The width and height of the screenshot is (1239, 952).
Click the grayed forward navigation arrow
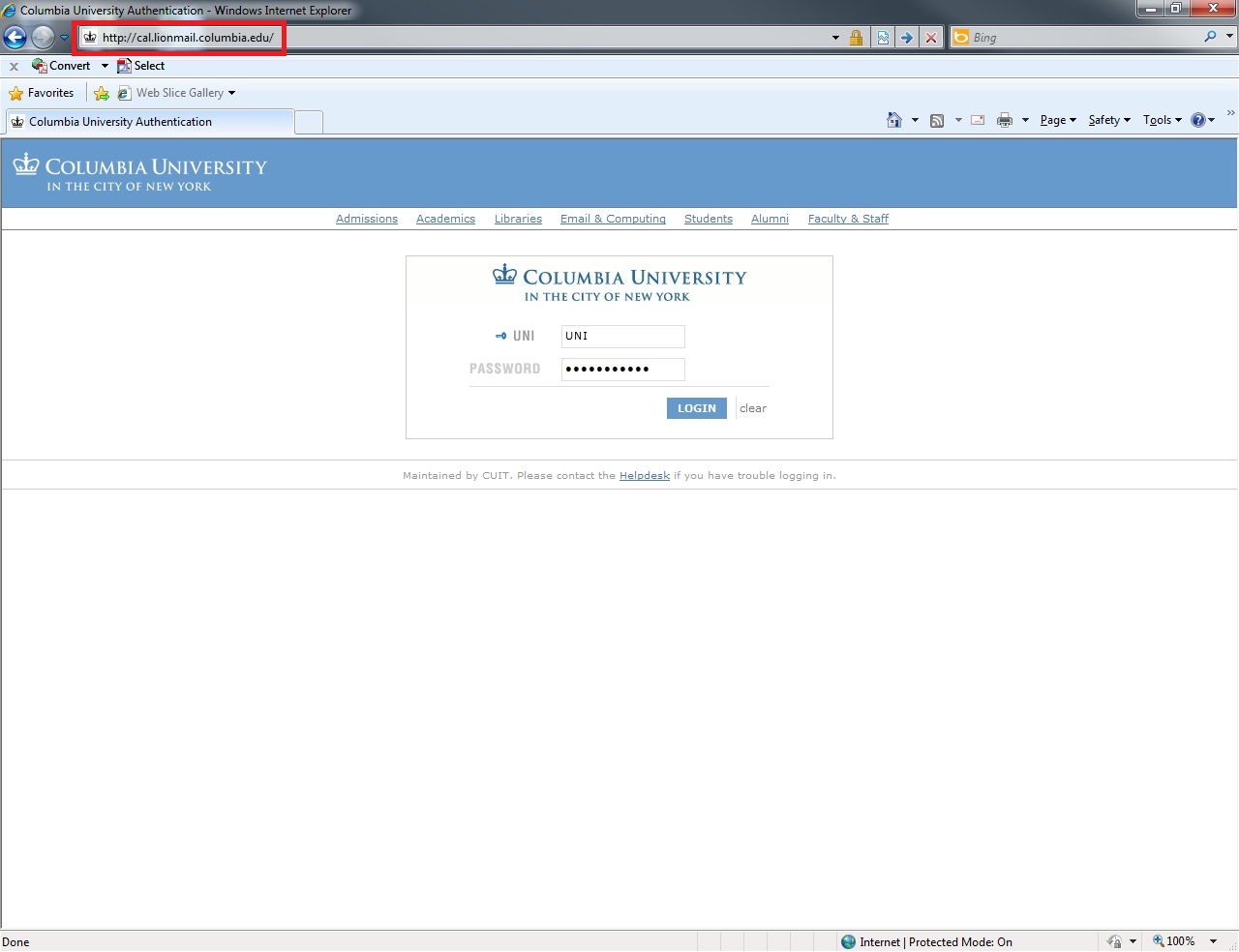click(43, 38)
